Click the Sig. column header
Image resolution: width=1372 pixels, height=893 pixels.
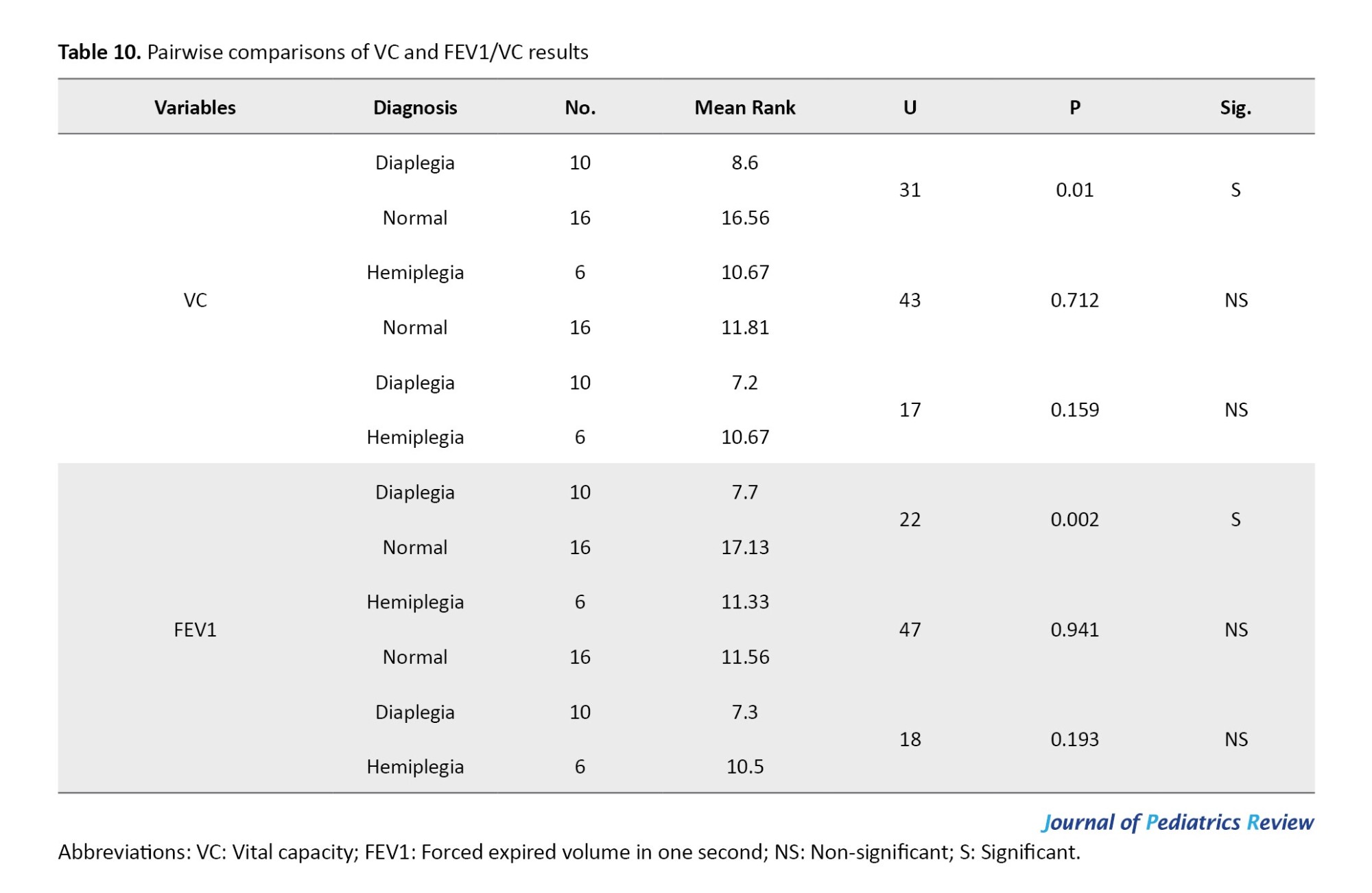[1235, 108]
